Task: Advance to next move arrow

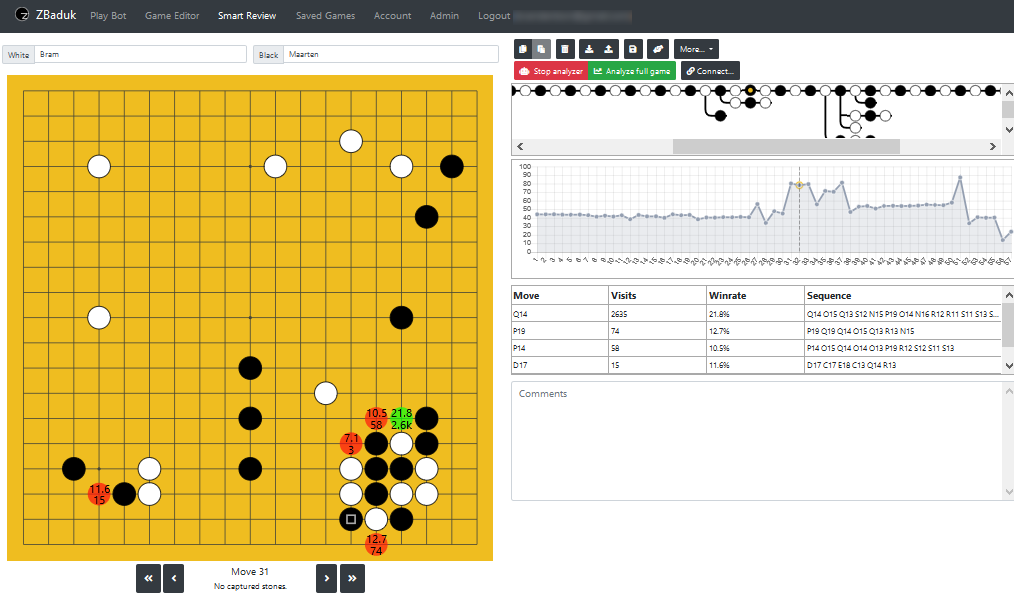Action: 326,577
